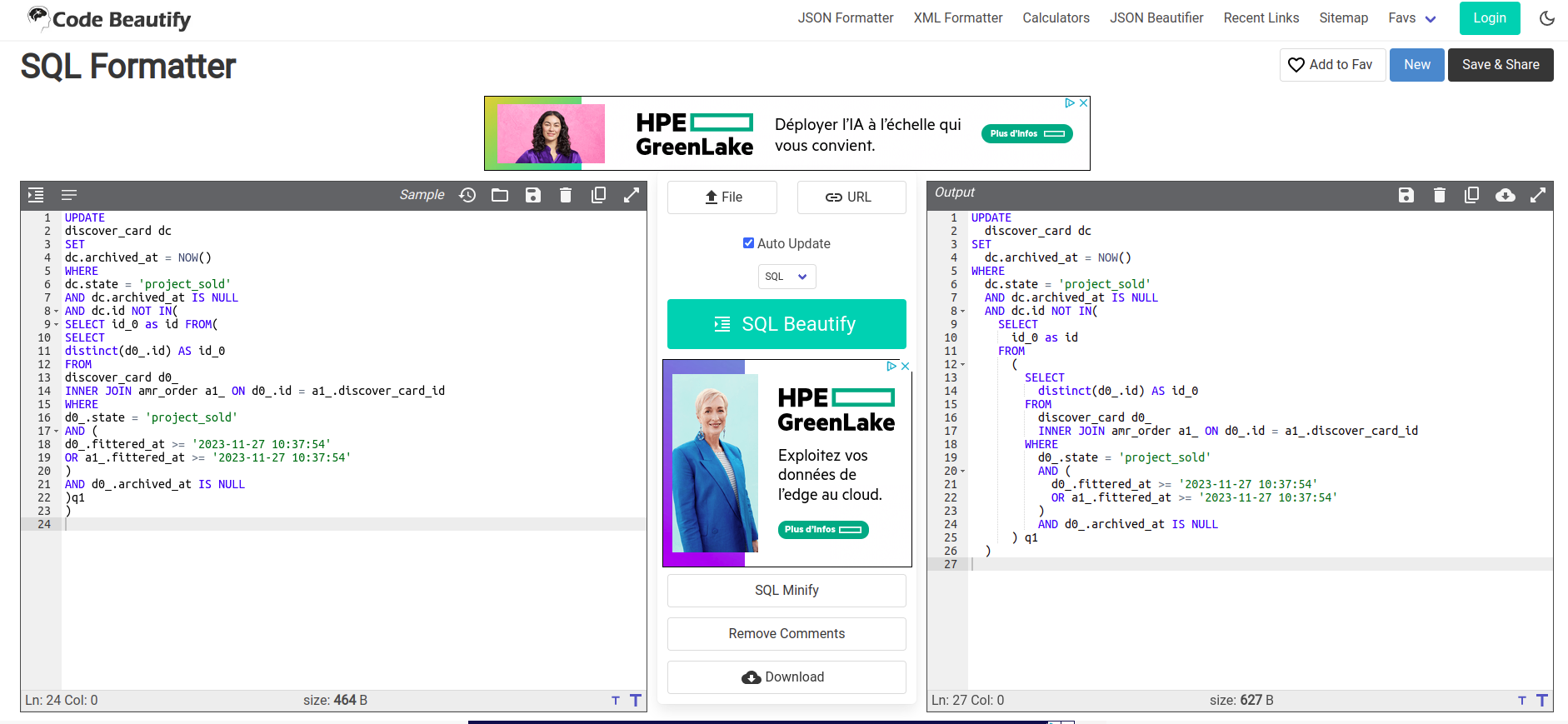The width and height of the screenshot is (1568, 724).
Task: Copy output code to clipboard
Action: (1471, 195)
